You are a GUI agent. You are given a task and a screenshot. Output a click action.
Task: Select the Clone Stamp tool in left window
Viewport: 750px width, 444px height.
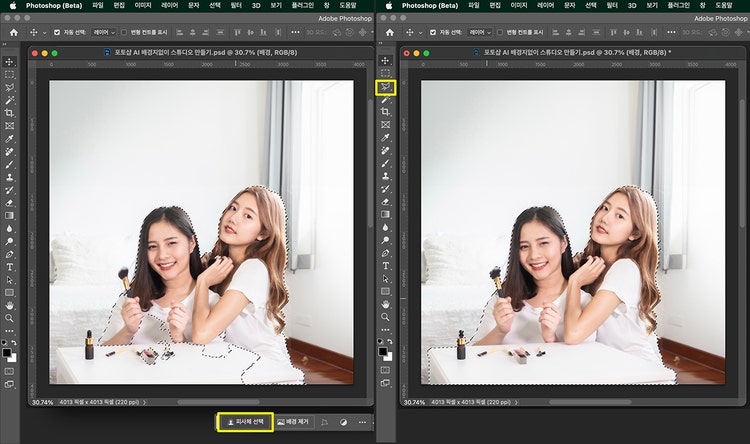(x=9, y=177)
